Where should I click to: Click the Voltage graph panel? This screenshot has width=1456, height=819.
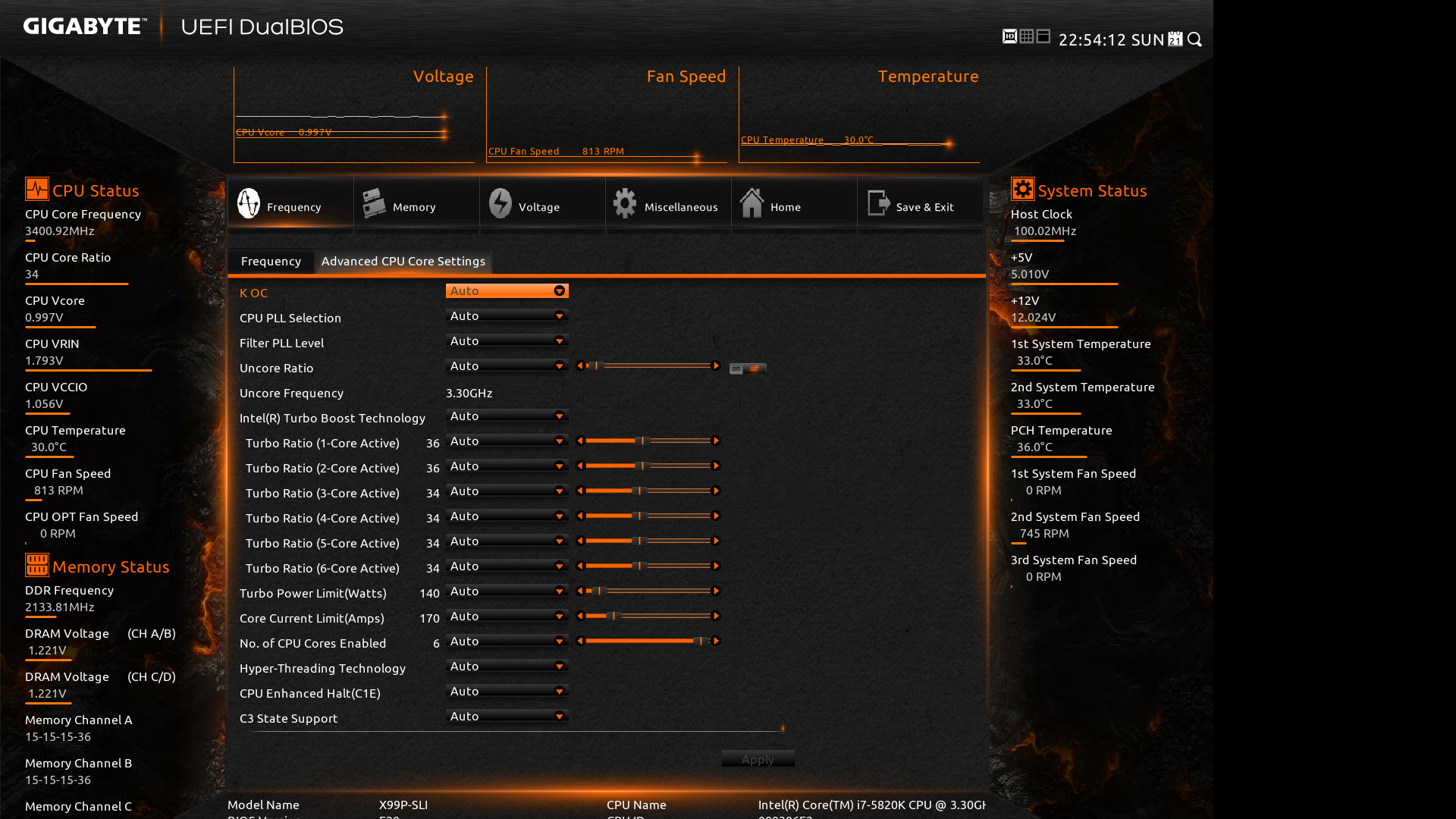[x=354, y=115]
